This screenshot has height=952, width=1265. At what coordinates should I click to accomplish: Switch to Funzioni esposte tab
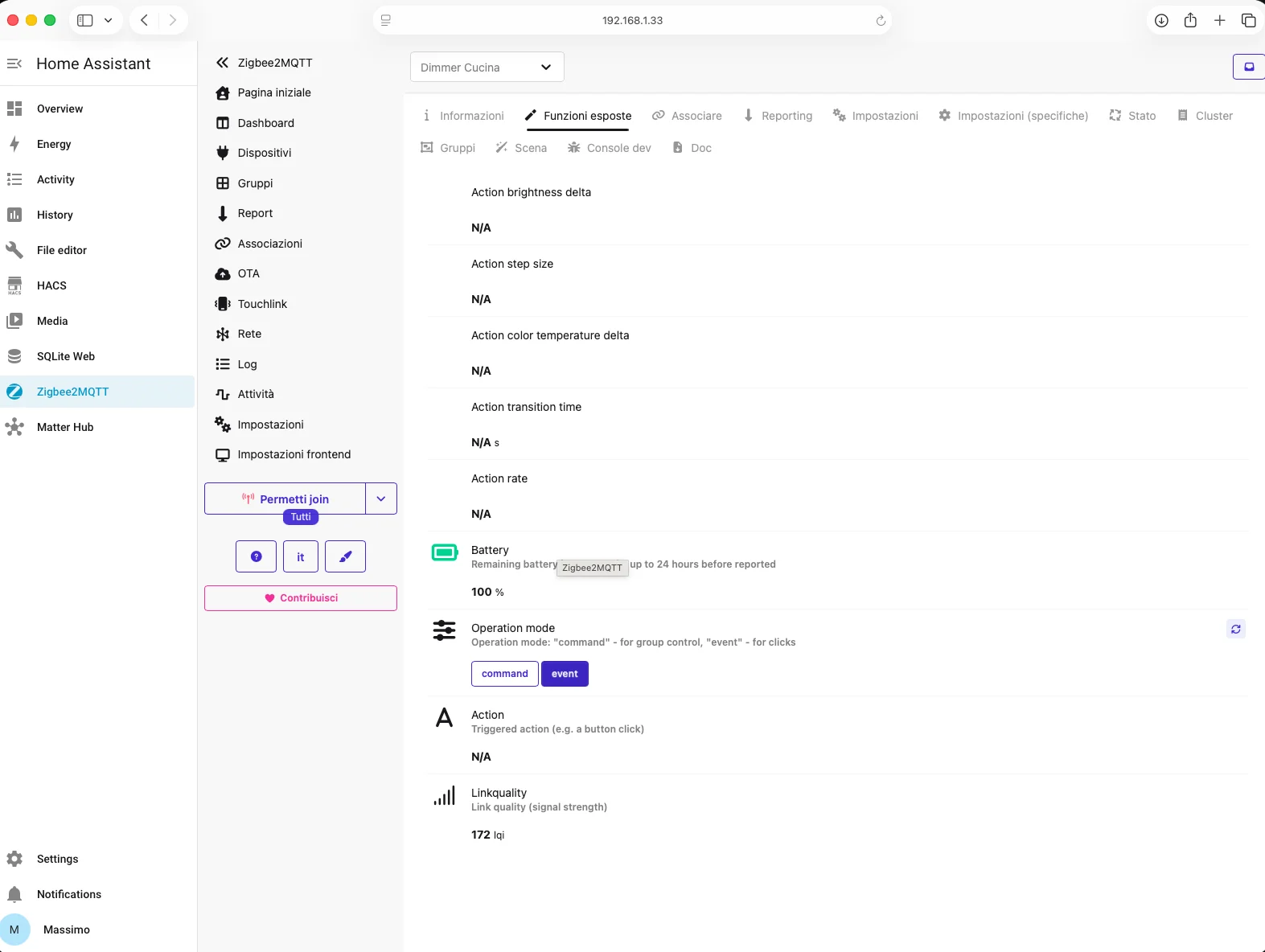click(x=578, y=116)
